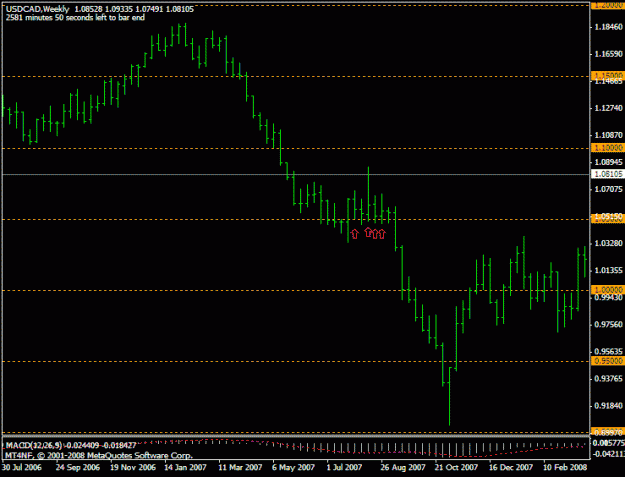Click the 0.95635 price scale label
The width and height of the screenshot is (625, 477).
coord(608,351)
